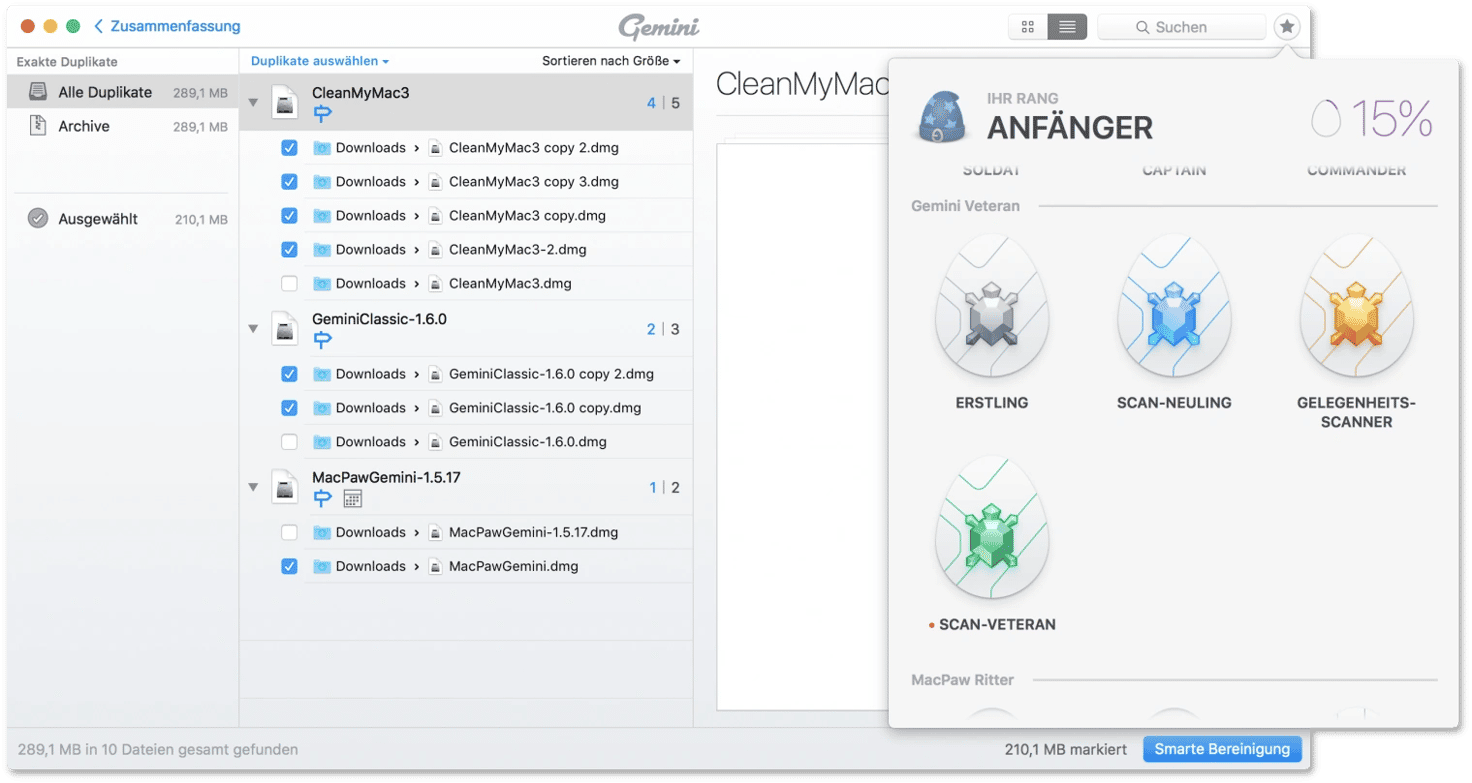Open the achievements star icon

[1287, 27]
